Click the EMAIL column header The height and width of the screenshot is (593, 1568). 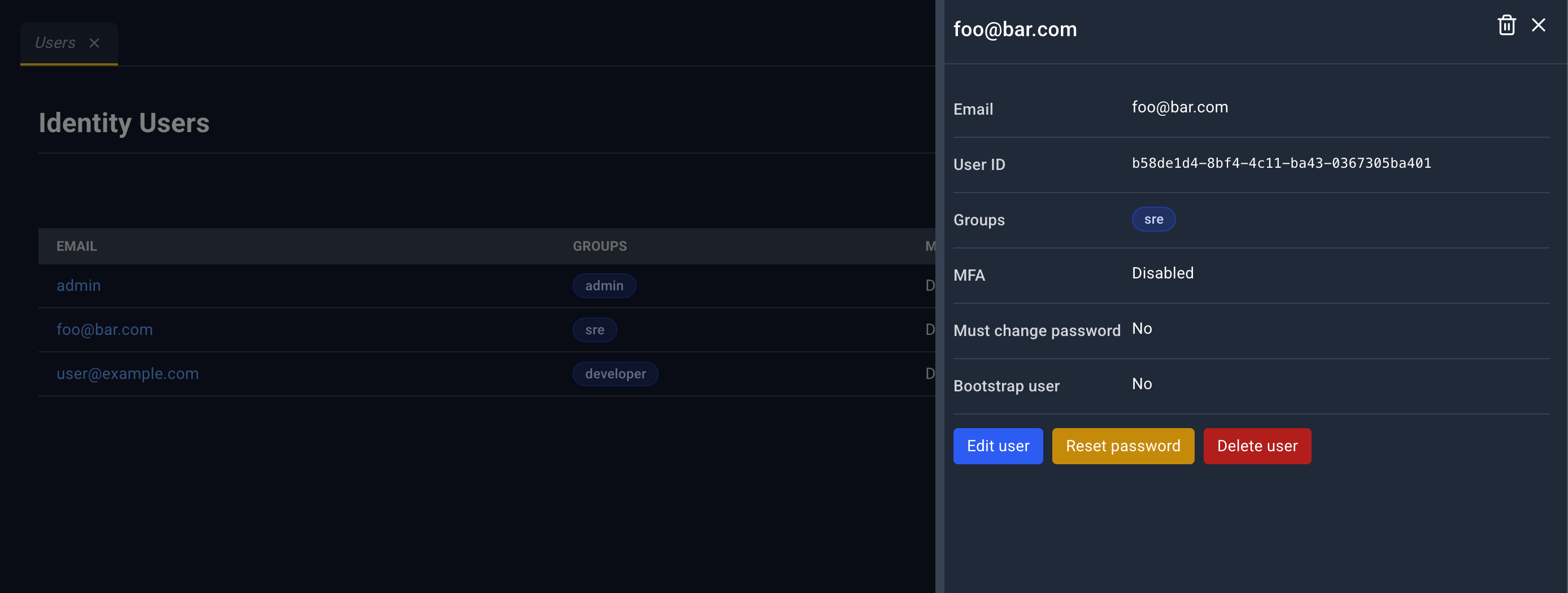pos(77,246)
